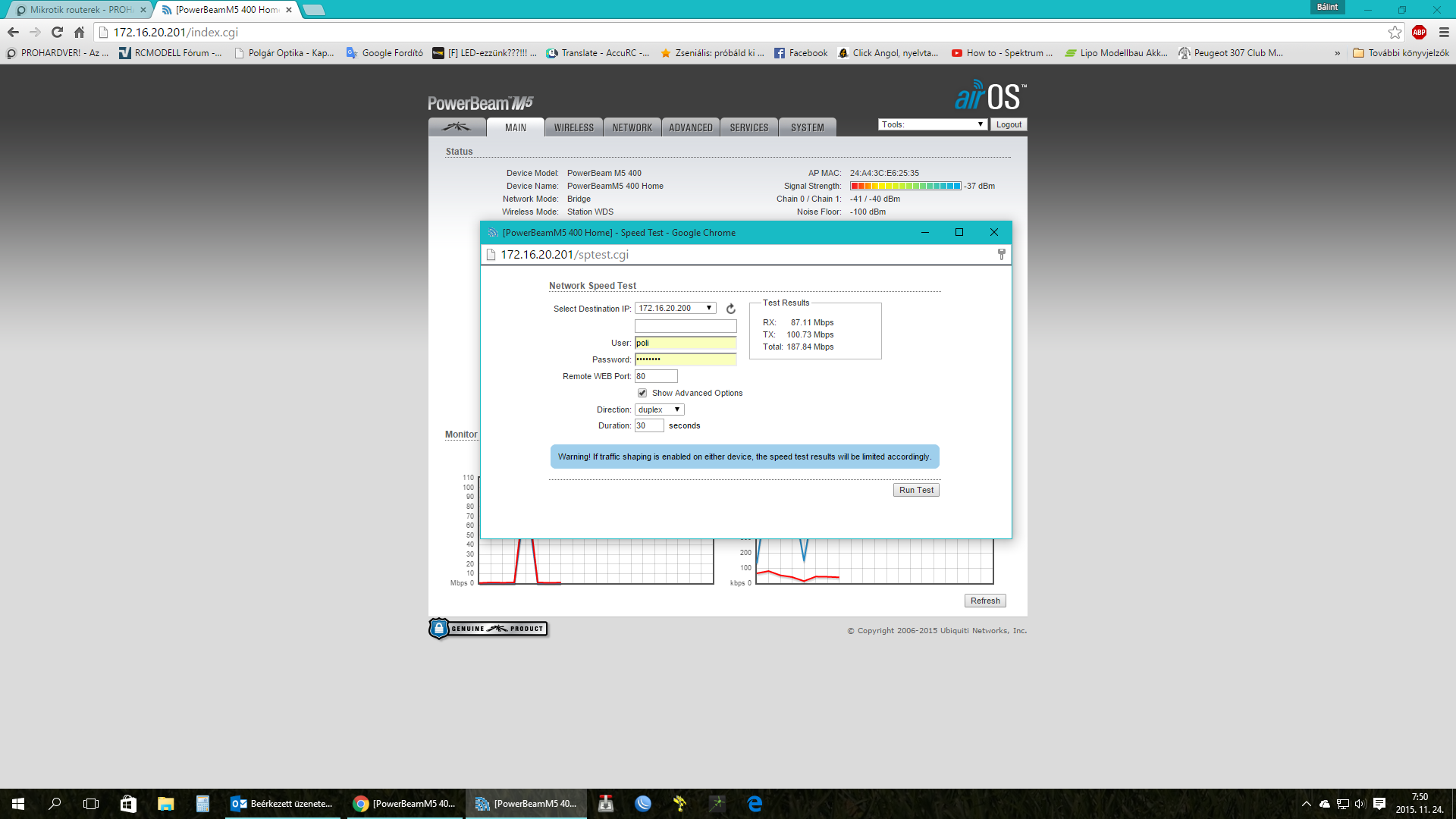Open Microsoft Edge from taskbar
Screen dimensions: 1456x819
[x=755, y=804]
